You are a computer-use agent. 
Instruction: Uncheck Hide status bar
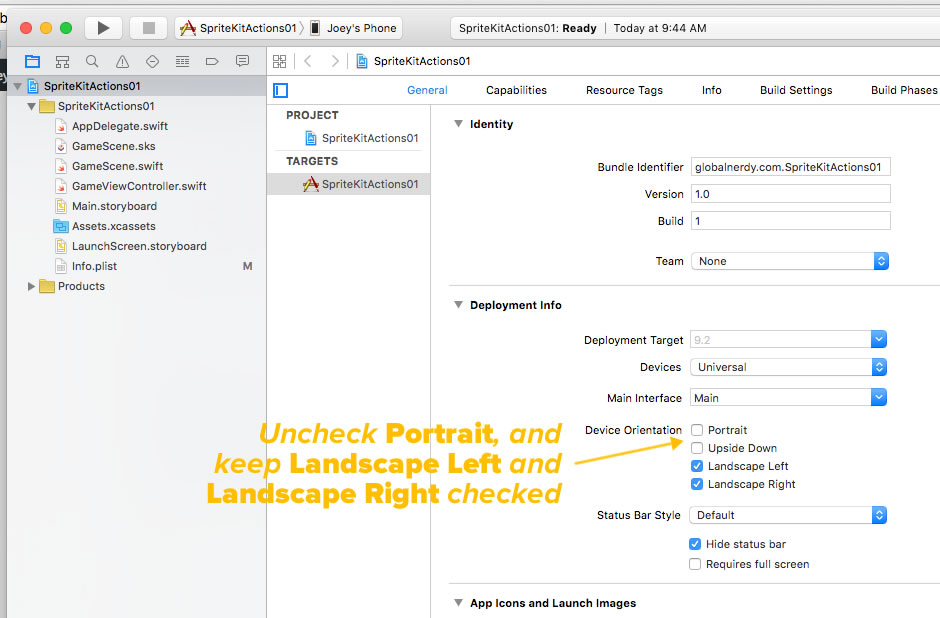tap(695, 544)
